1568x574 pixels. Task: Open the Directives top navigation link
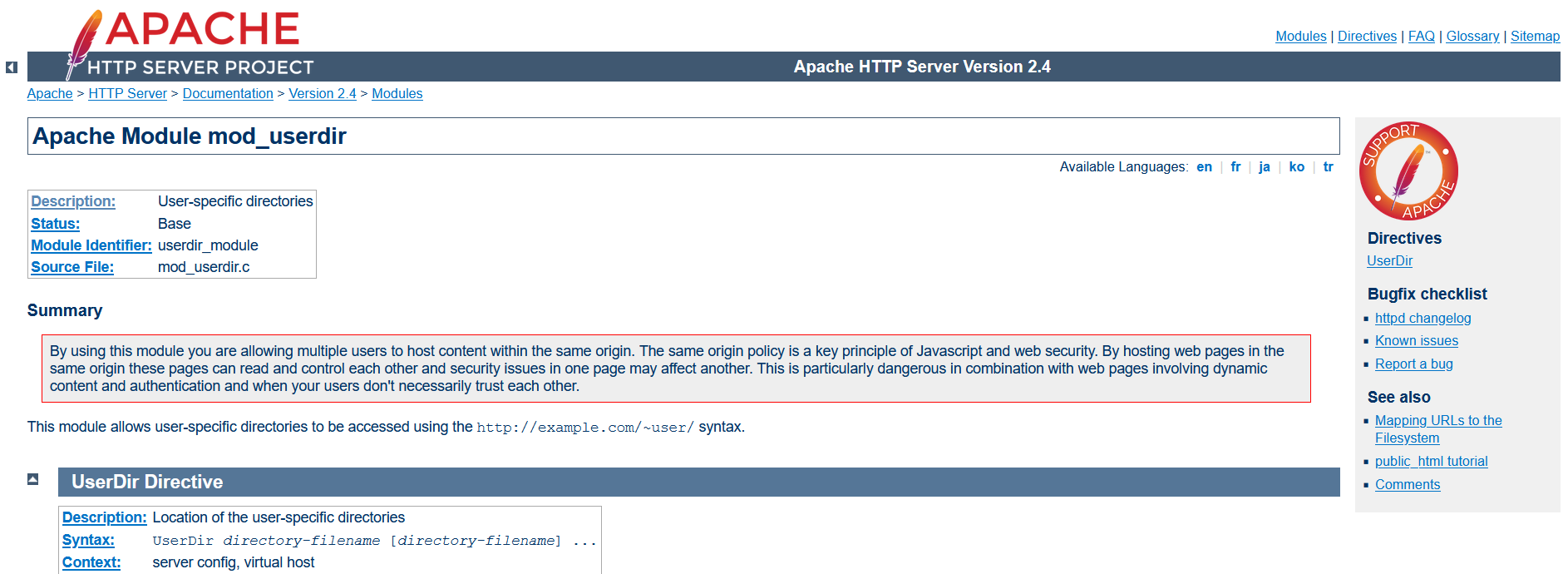(x=1367, y=36)
